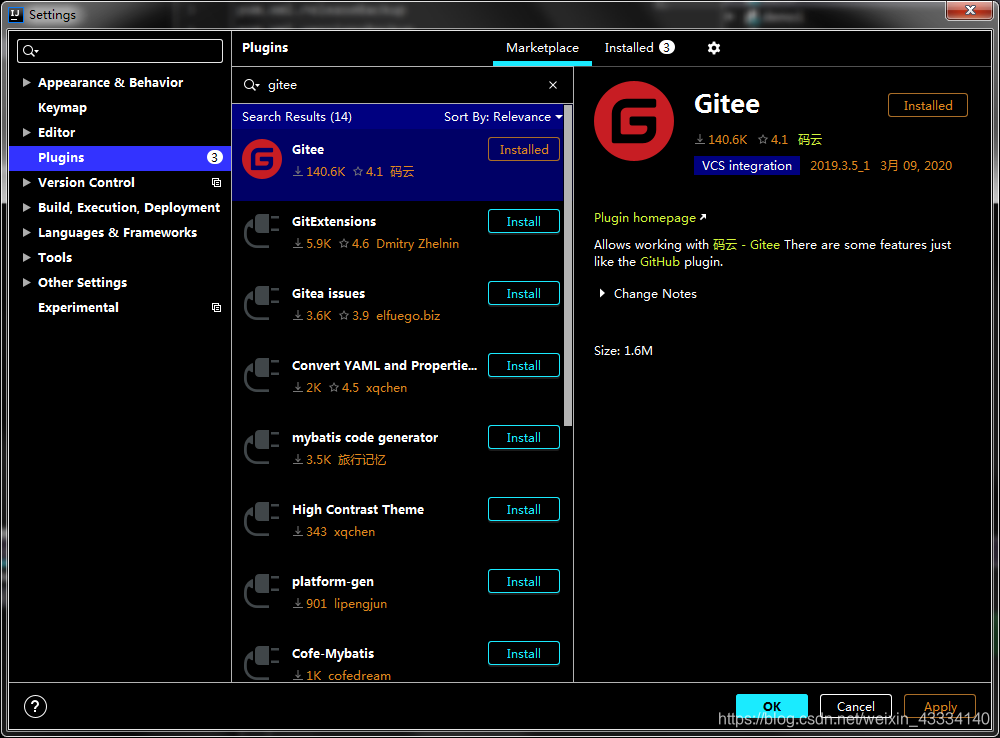Click version 2019.3.5_1 in details
The image size is (1000, 738).
click(x=839, y=166)
